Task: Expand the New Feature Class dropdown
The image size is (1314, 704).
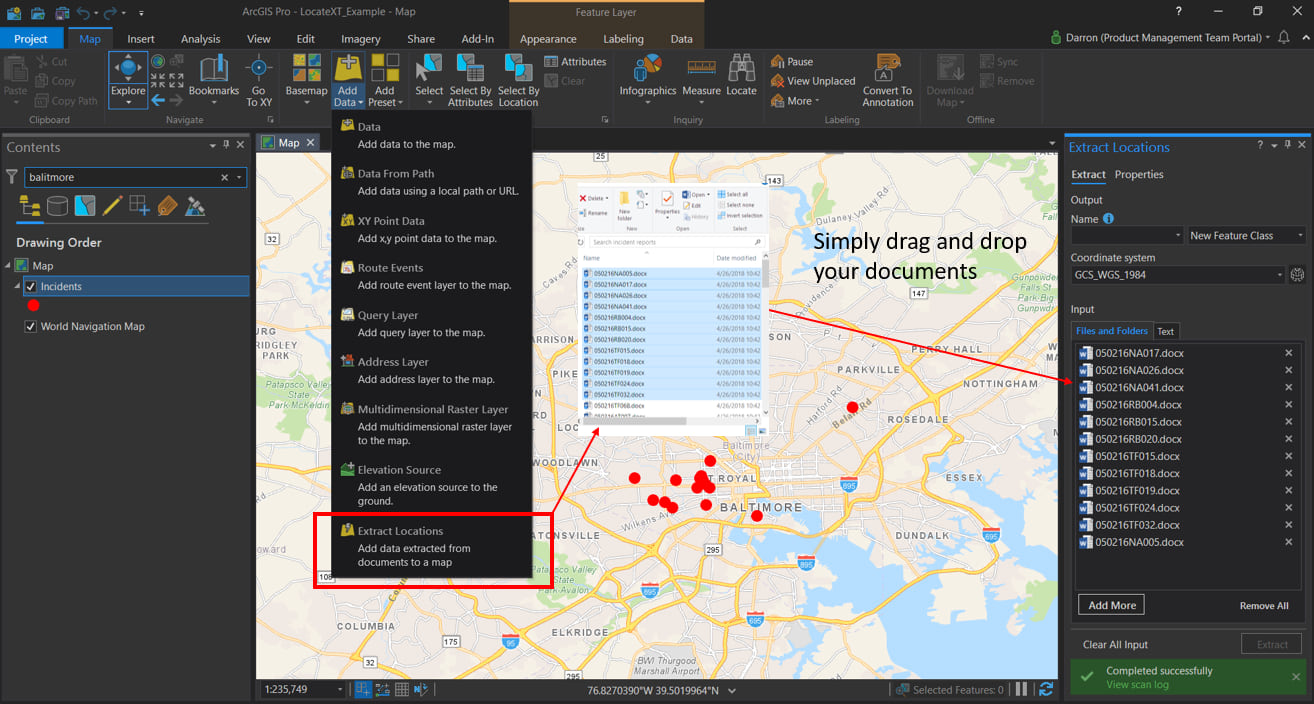Action: pyautogui.click(x=1300, y=236)
